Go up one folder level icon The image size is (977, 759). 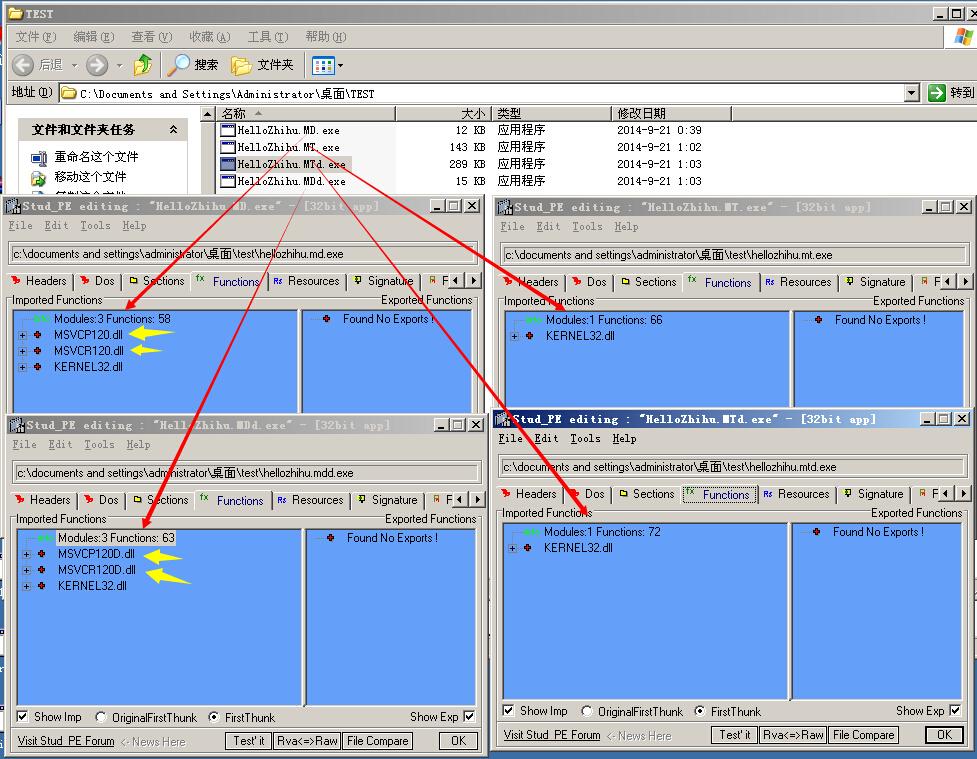(143, 65)
